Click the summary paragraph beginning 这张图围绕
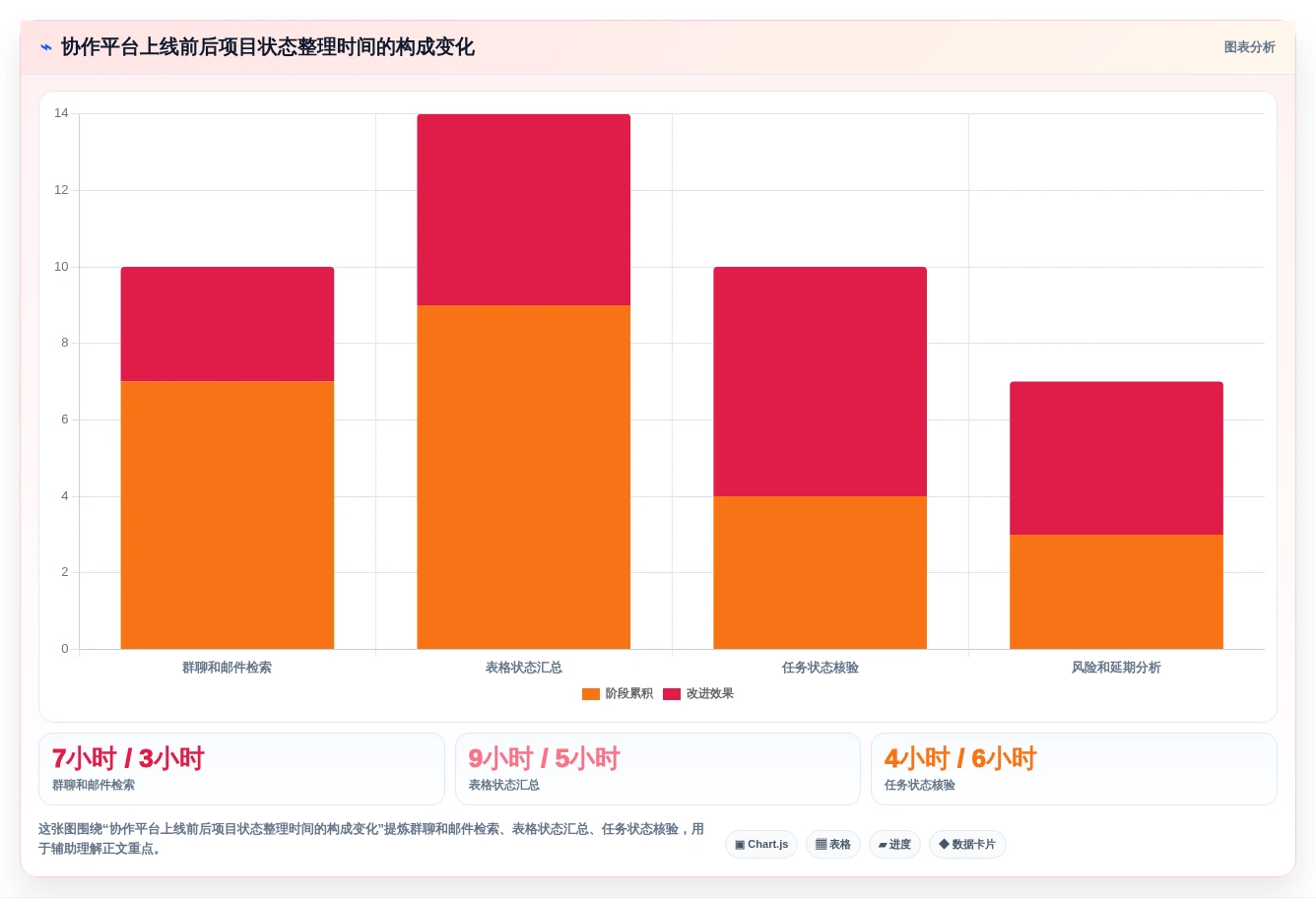Viewport: 1316px width, 898px height. point(371,839)
